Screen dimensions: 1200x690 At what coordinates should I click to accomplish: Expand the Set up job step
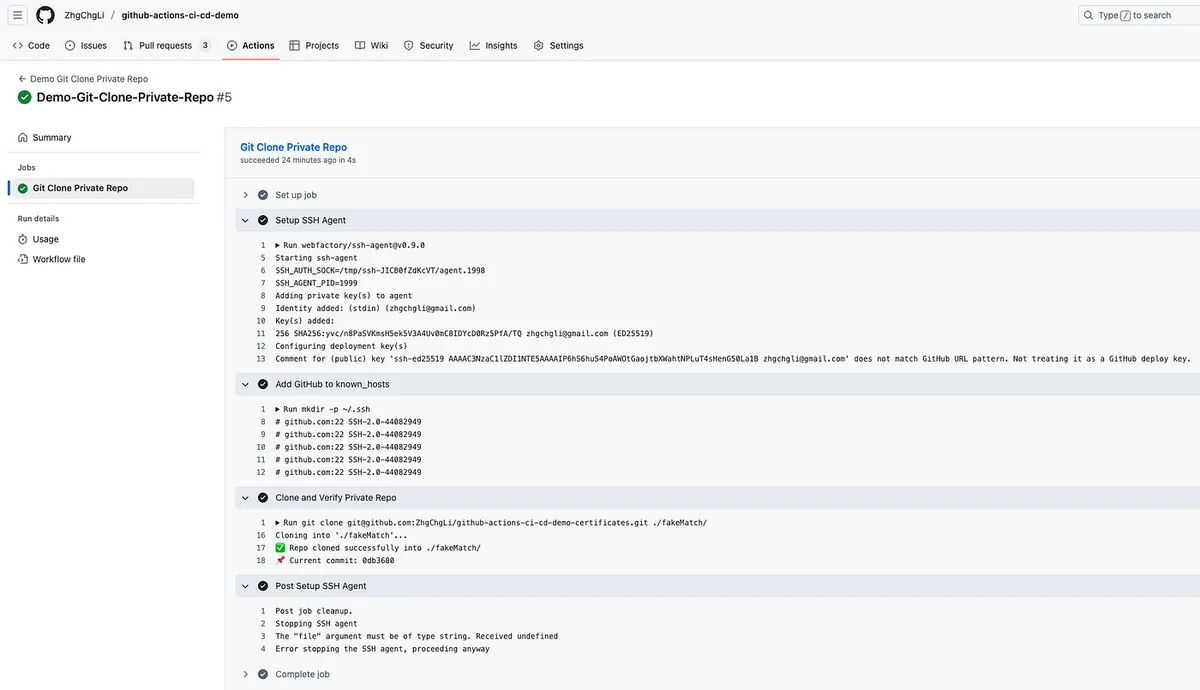[246, 195]
